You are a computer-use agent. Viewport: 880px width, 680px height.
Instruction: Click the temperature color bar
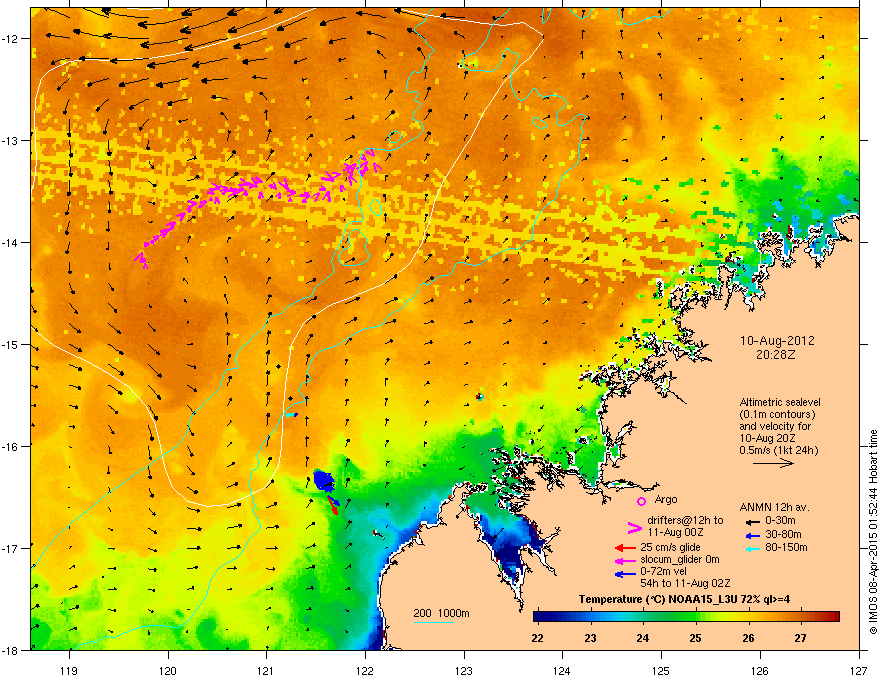coord(686,616)
